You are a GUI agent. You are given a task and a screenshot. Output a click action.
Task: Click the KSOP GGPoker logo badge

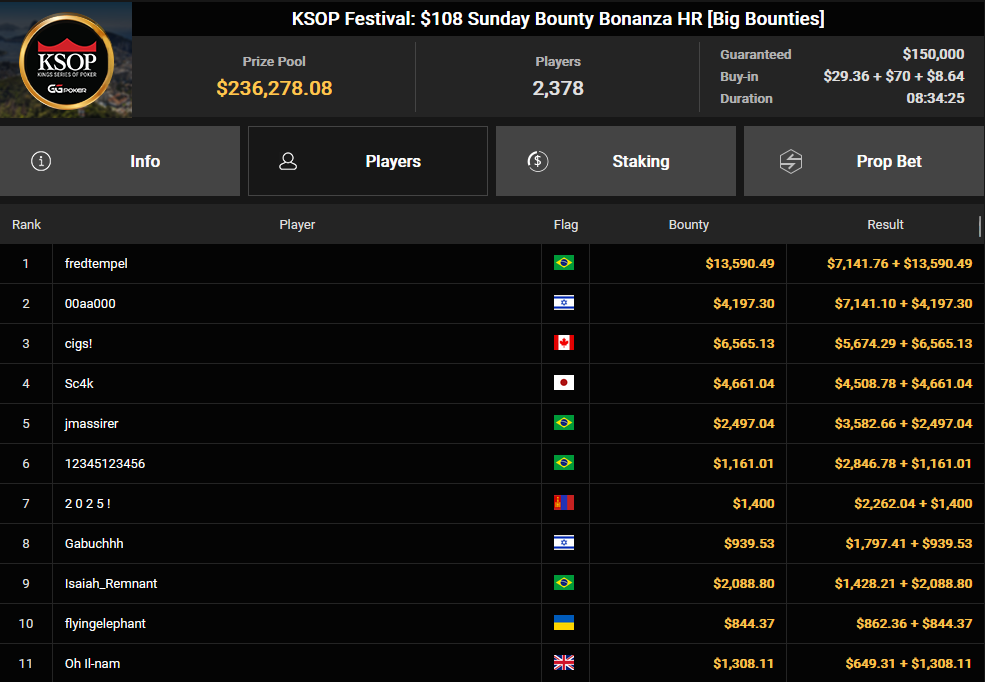(x=67, y=62)
